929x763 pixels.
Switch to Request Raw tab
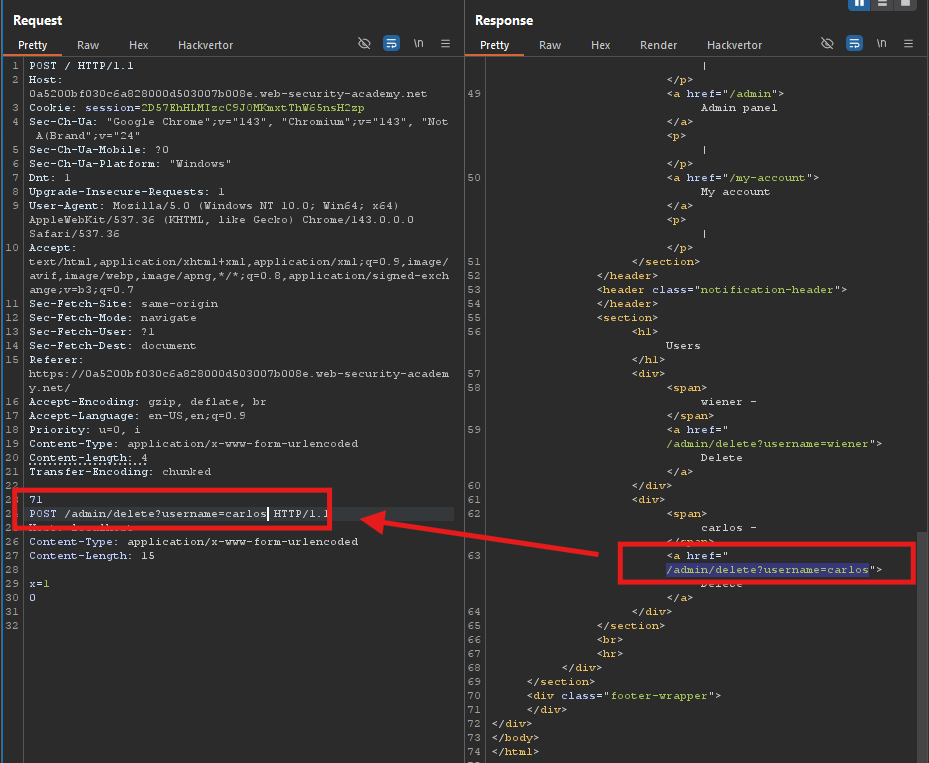coord(88,45)
